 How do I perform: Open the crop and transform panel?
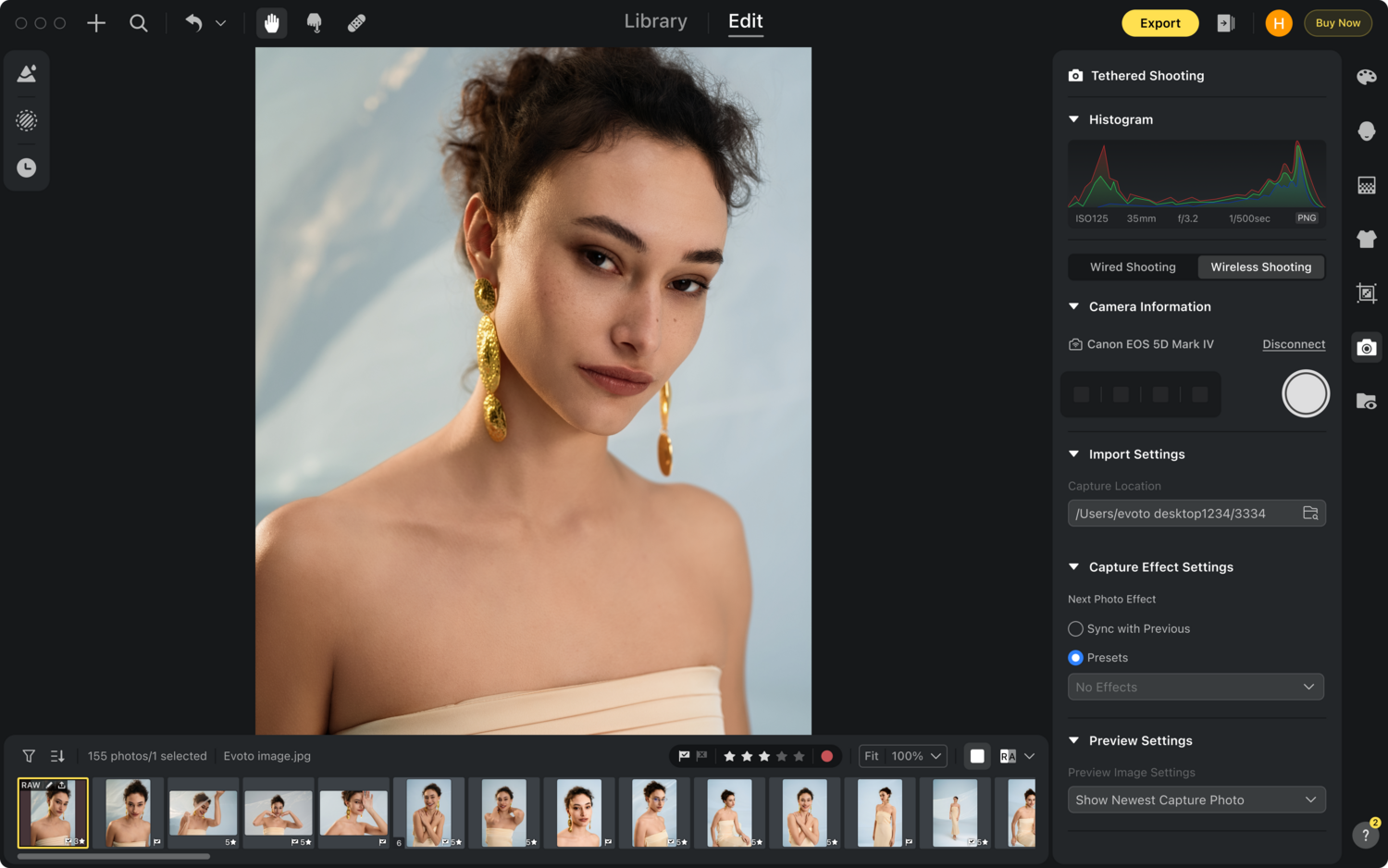tap(1366, 293)
